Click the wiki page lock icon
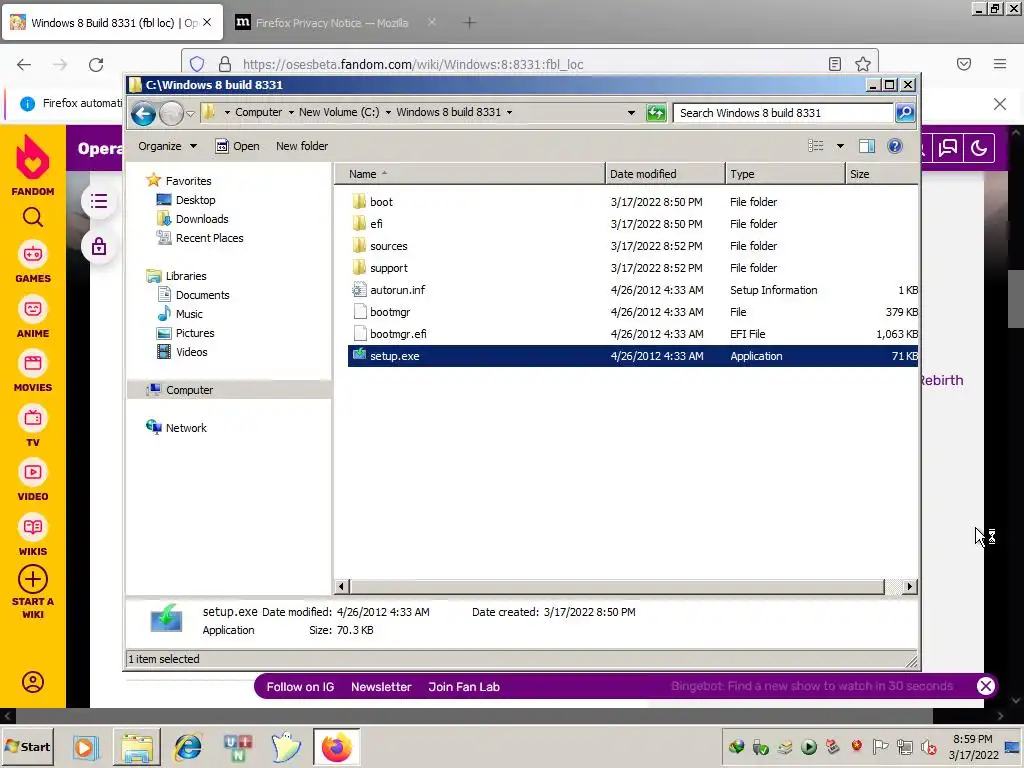Screen dimensions: 1024x768 [99, 246]
